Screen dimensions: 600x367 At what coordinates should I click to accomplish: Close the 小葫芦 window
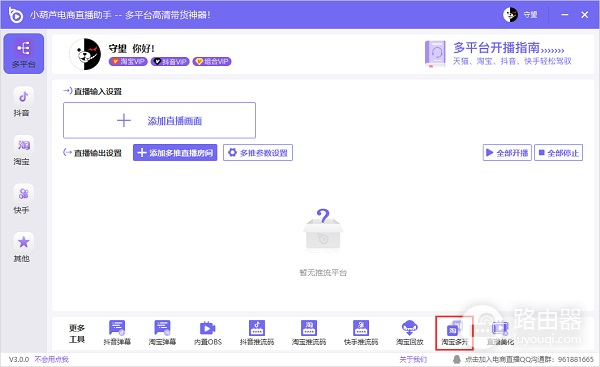pos(584,15)
